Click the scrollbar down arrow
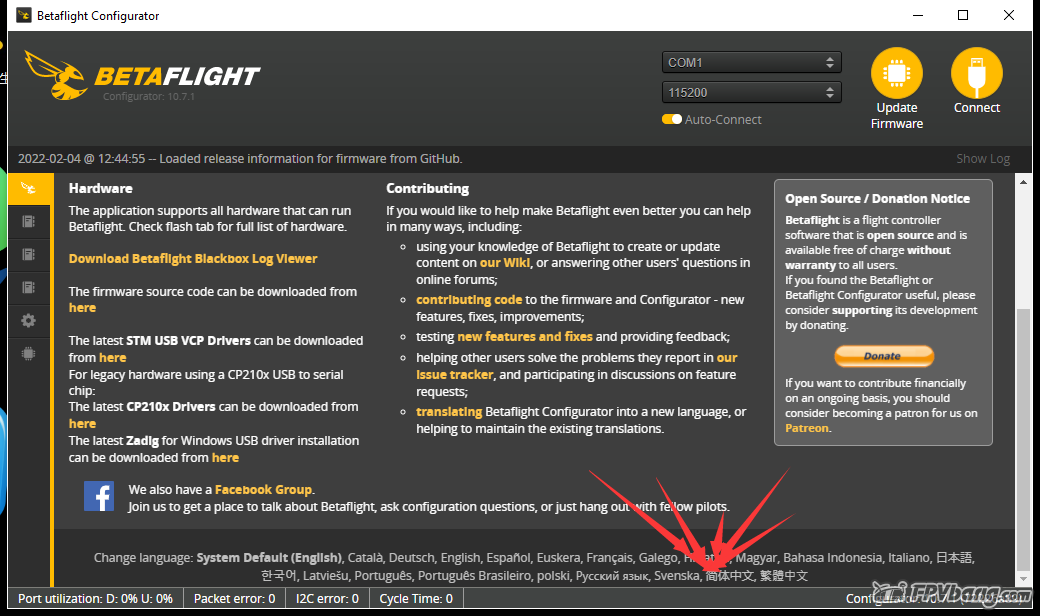 tap(1023, 579)
